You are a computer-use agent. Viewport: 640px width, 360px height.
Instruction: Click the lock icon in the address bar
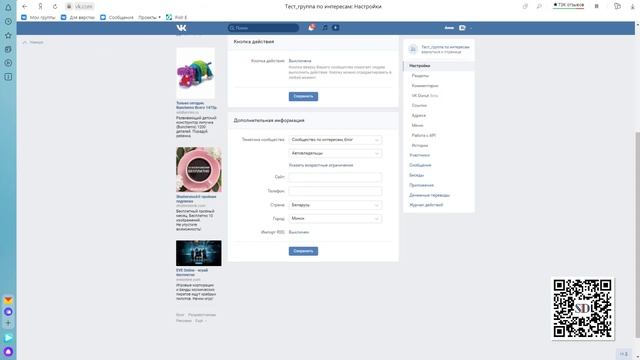[69, 7]
